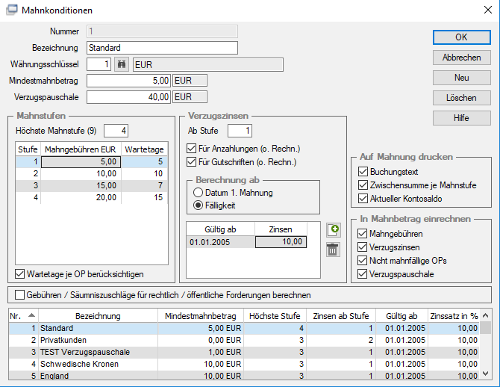Click Zinsen ab Stufe column header
The width and height of the screenshot is (500, 387).
tap(341, 316)
